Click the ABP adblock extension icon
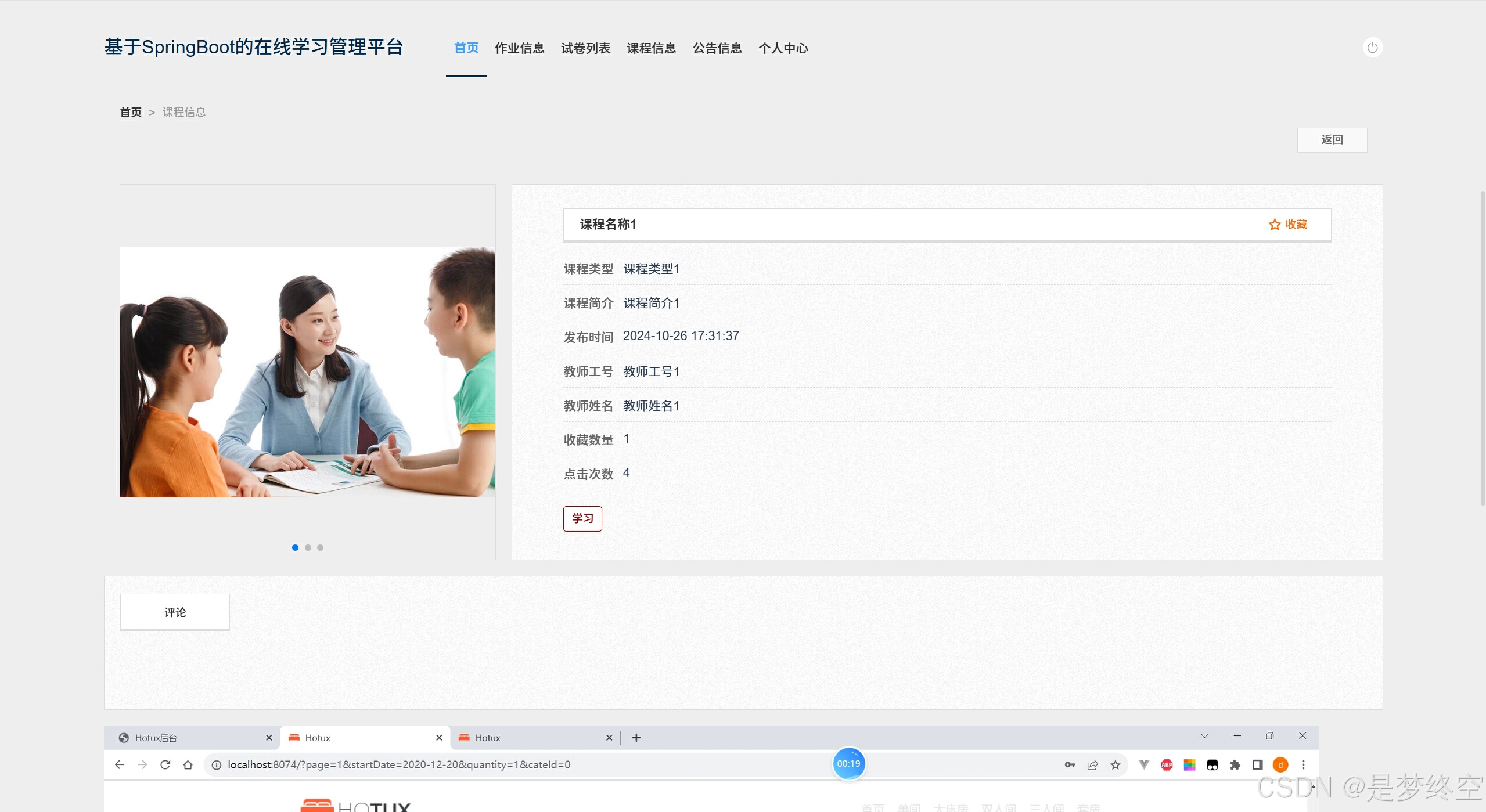 [x=1167, y=764]
